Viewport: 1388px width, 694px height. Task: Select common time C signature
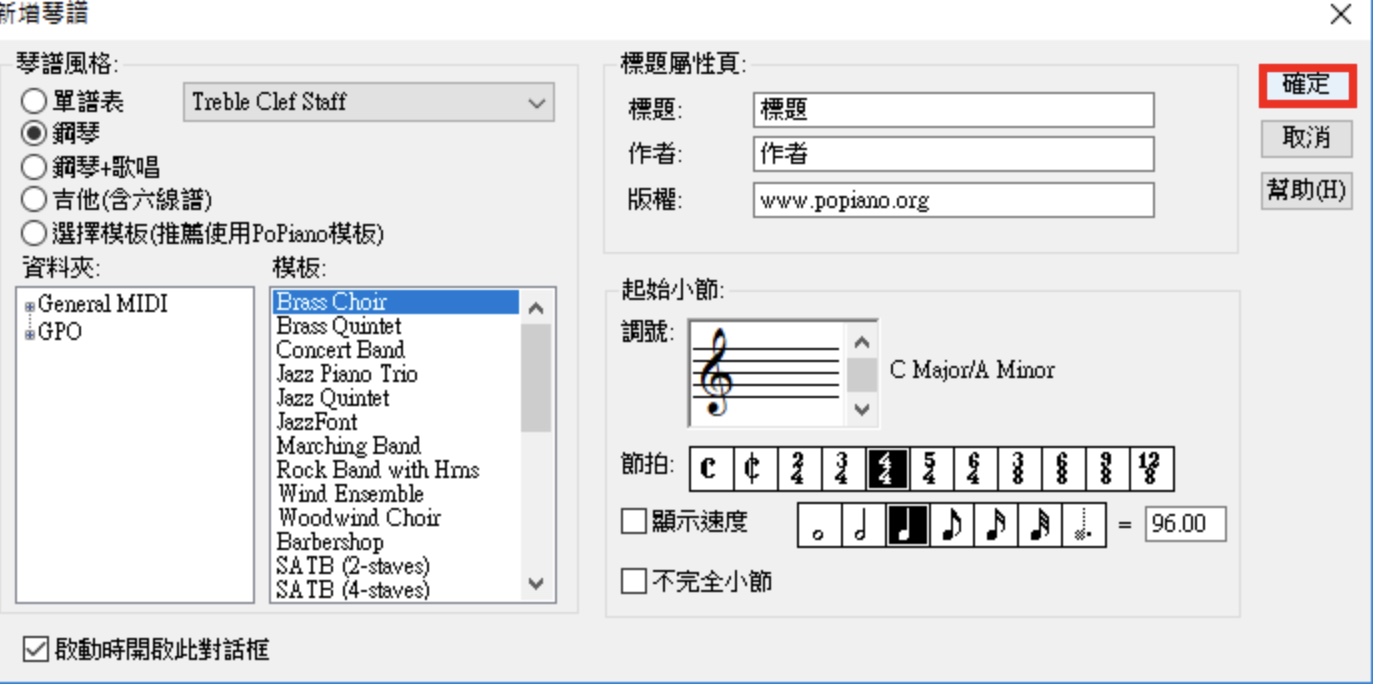tap(711, 468)
